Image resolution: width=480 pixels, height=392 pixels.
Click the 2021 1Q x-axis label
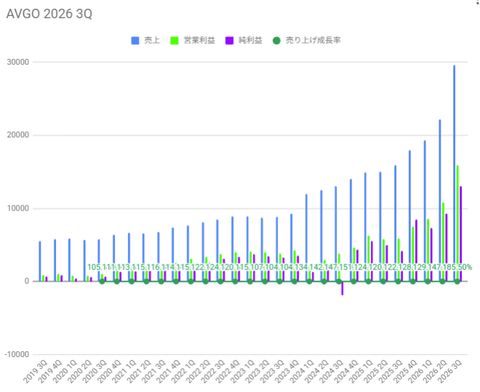pos(125,371)
